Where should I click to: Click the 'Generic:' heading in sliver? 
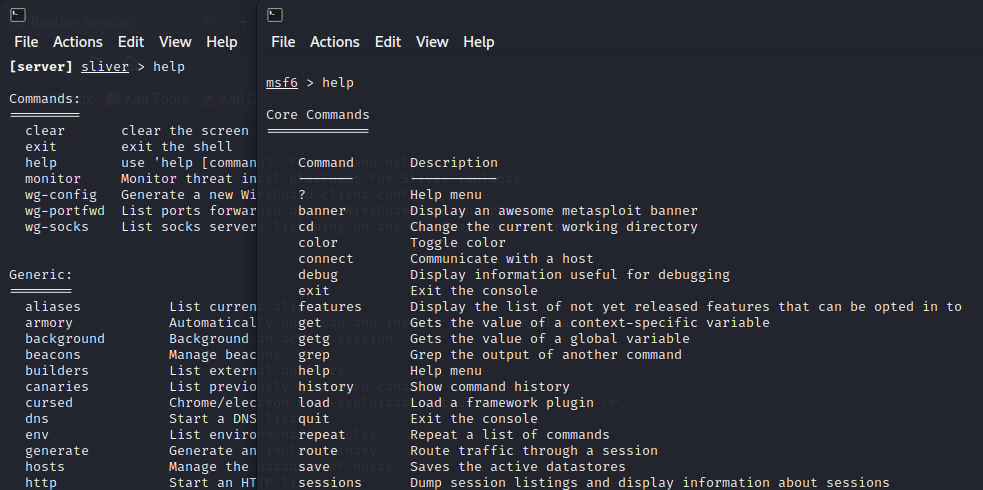pos(41,274)
